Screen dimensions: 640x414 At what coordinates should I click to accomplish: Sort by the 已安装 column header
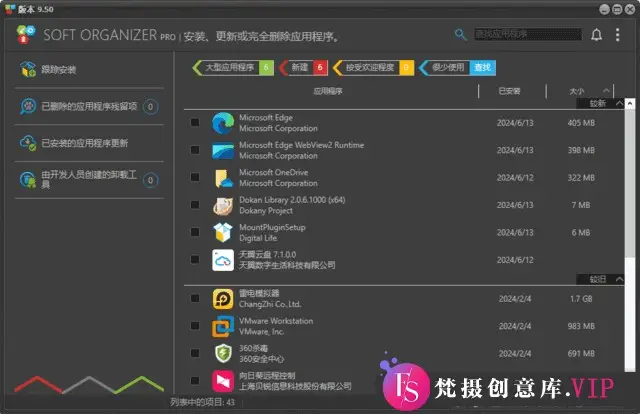click(509, 91)
